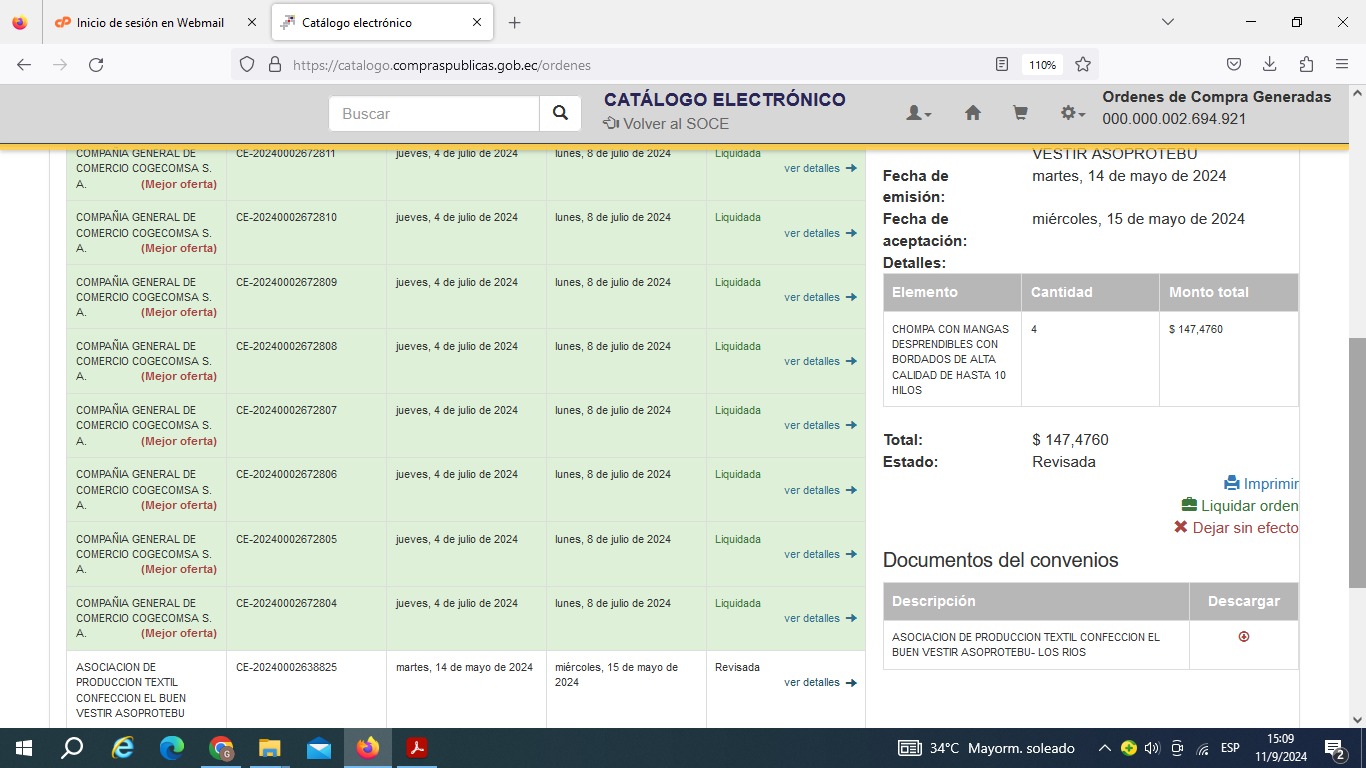Expand the user account dropdown
The width and height of the screenshot is (1366, 768).
[x=918, y=114]
